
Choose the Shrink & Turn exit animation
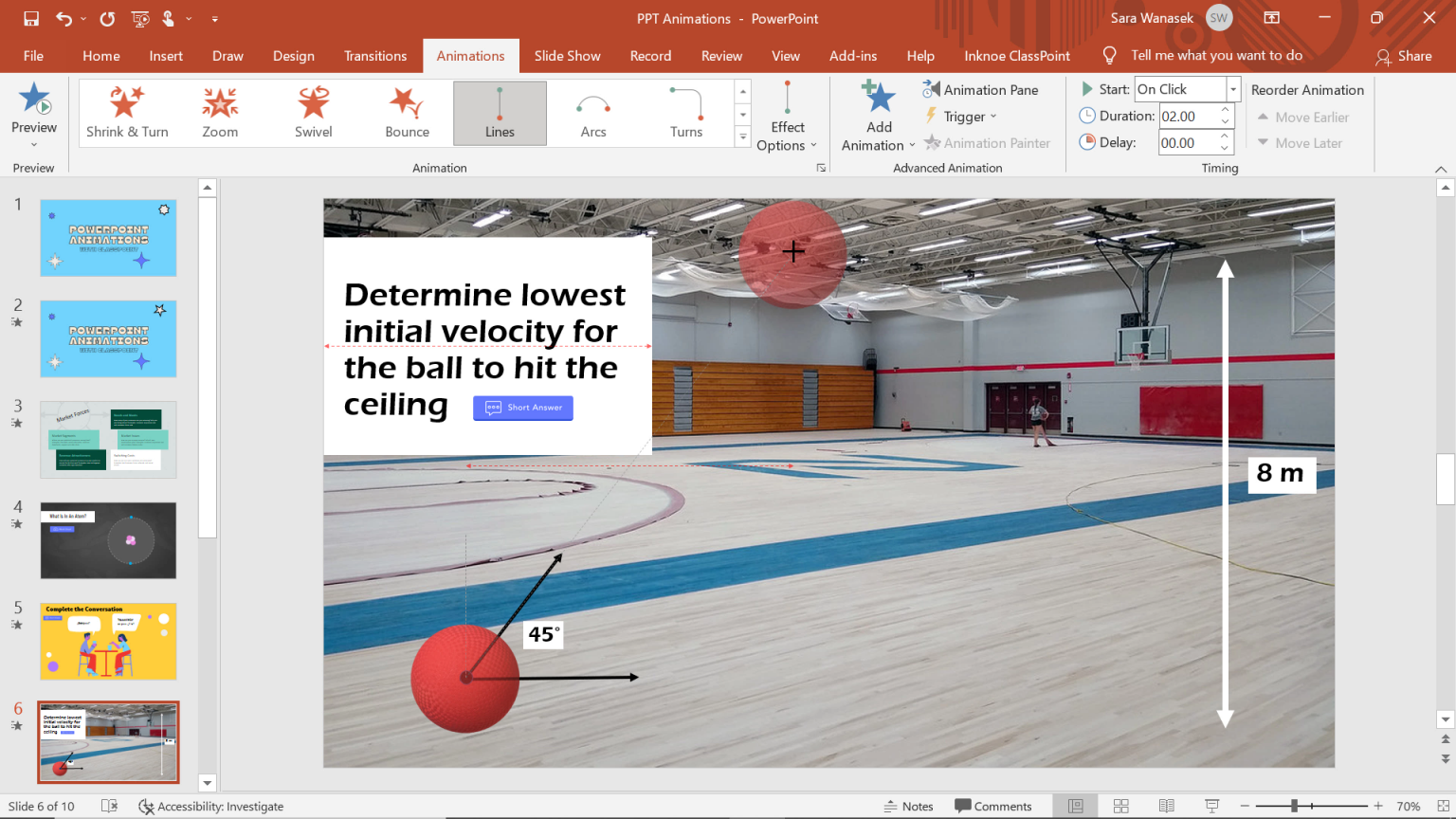(x=127, y=113)
